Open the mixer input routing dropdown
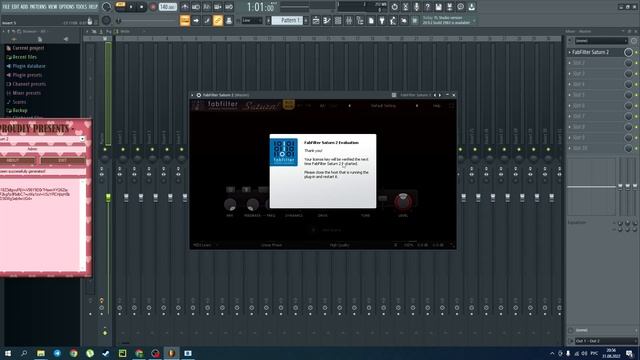The width and height of the screenshot is (640, 360). coord(601,41)
